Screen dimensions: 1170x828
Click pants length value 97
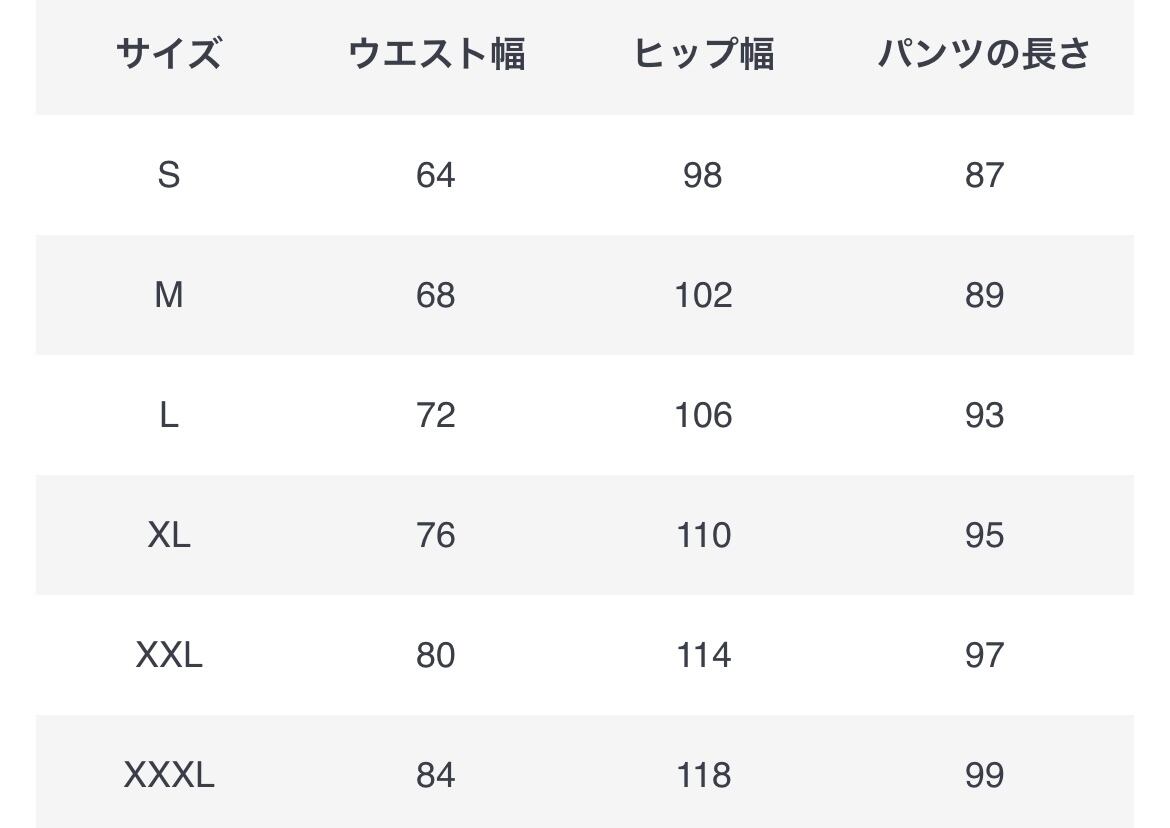(984, 655)
